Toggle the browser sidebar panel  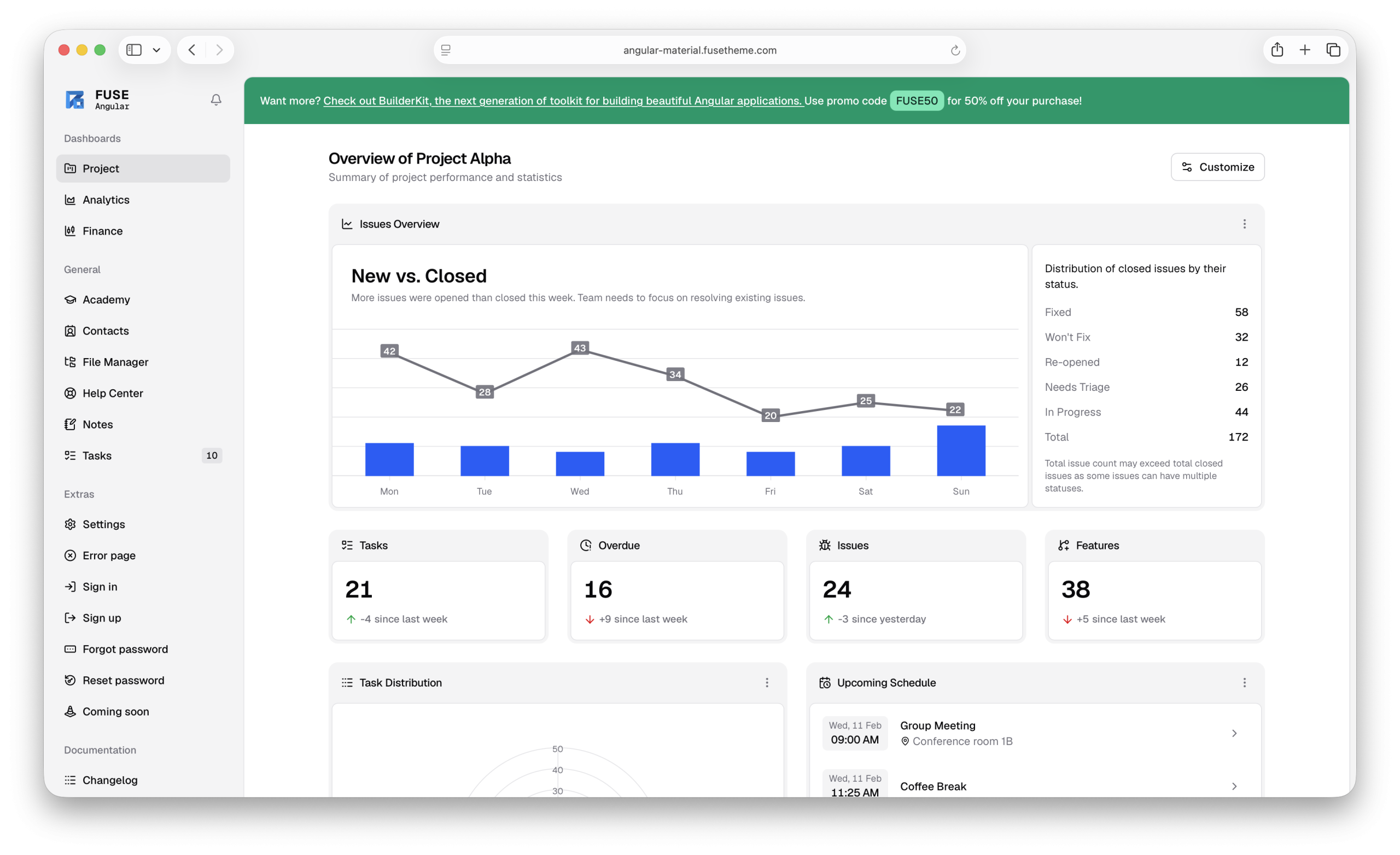click(x=134, y=50)
